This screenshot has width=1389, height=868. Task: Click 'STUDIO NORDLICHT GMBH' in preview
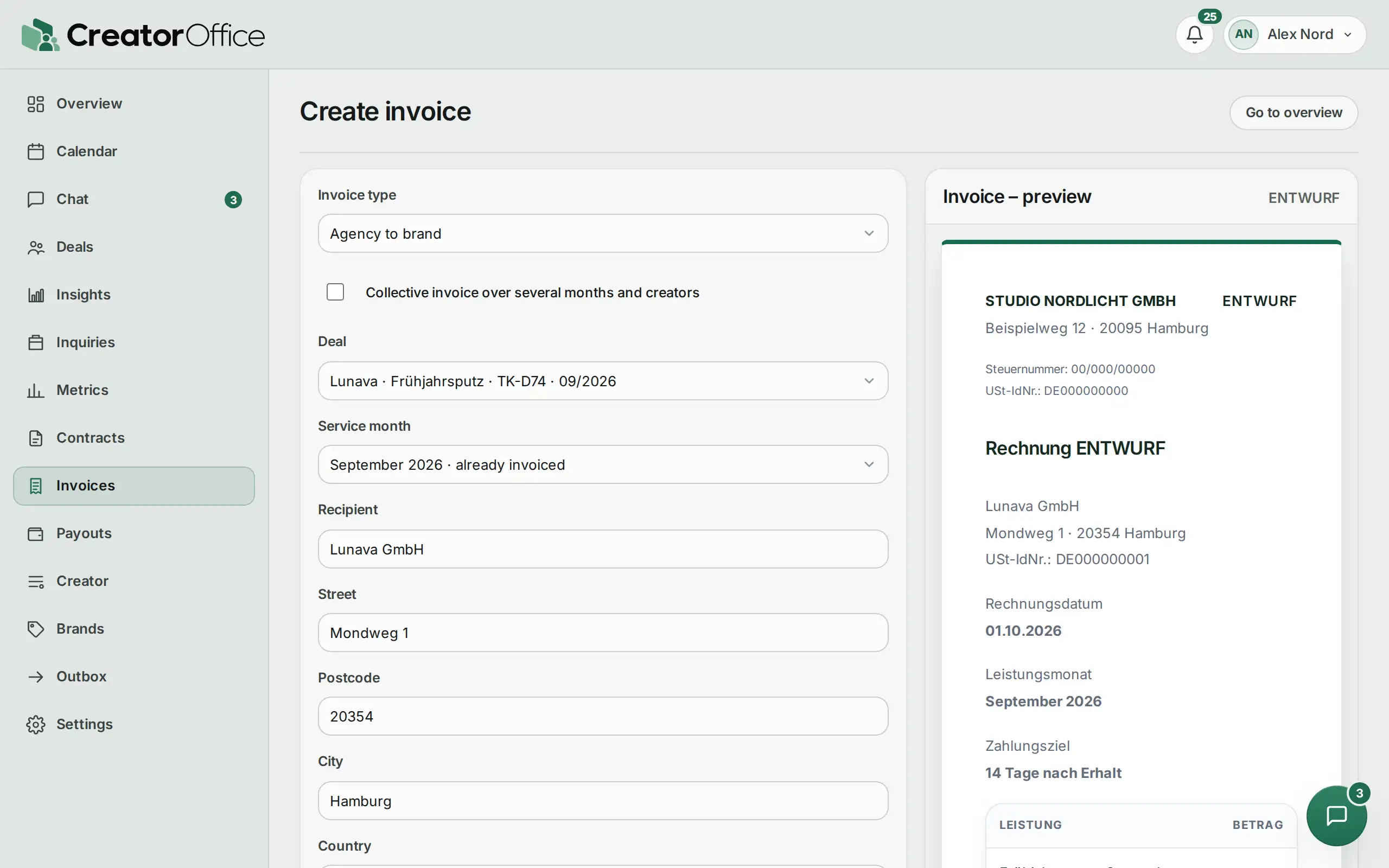[1080, 301]
